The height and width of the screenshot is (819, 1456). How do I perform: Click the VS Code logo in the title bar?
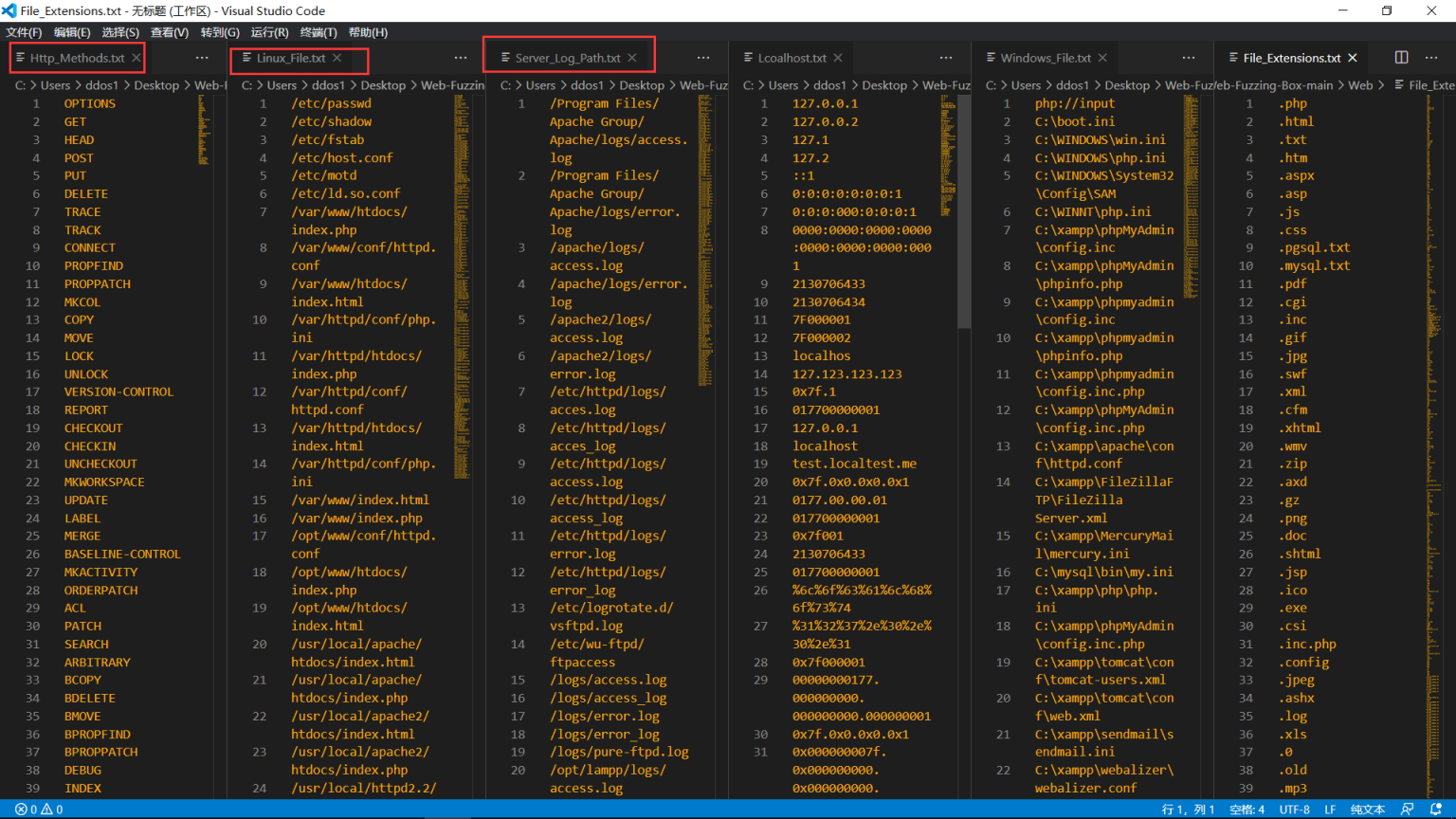click(9, 10)
